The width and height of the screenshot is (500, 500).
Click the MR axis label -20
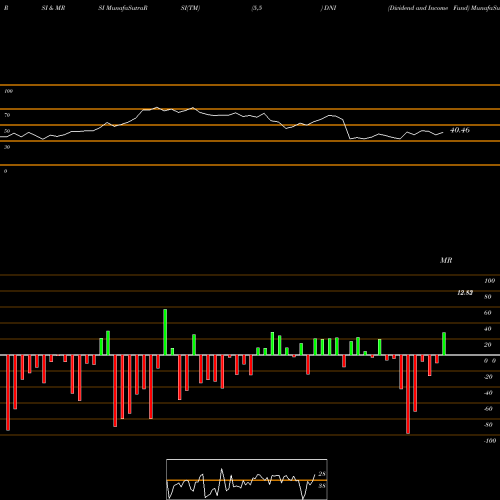pyautogui.click(x=488, y=377)
